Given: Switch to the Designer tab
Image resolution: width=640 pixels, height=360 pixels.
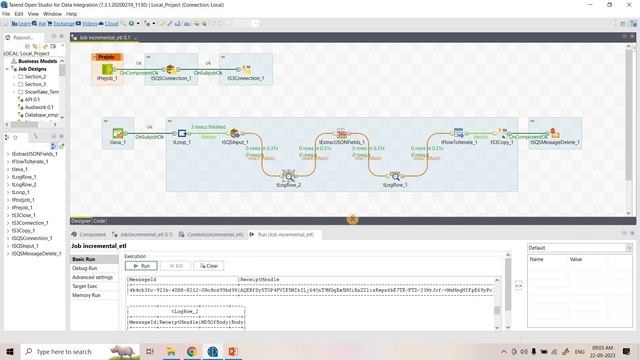Looking at the screenshot, I should 81,221.
